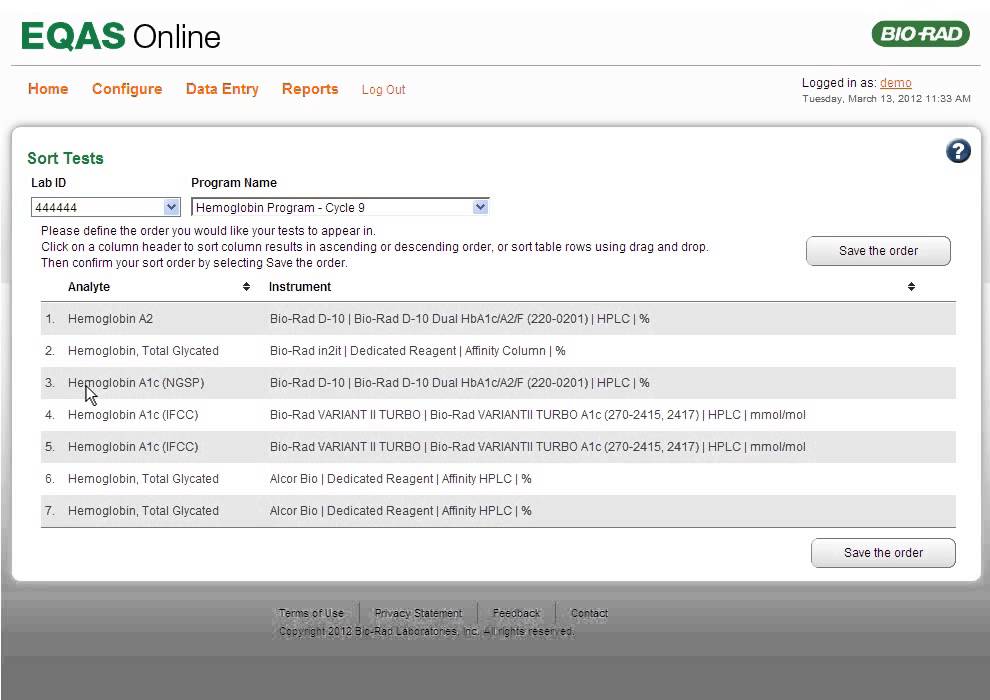The width and height of the screenshot is (990, 700).
Task: Open the Program Name dropdown
Action: (x=340, y=207)
